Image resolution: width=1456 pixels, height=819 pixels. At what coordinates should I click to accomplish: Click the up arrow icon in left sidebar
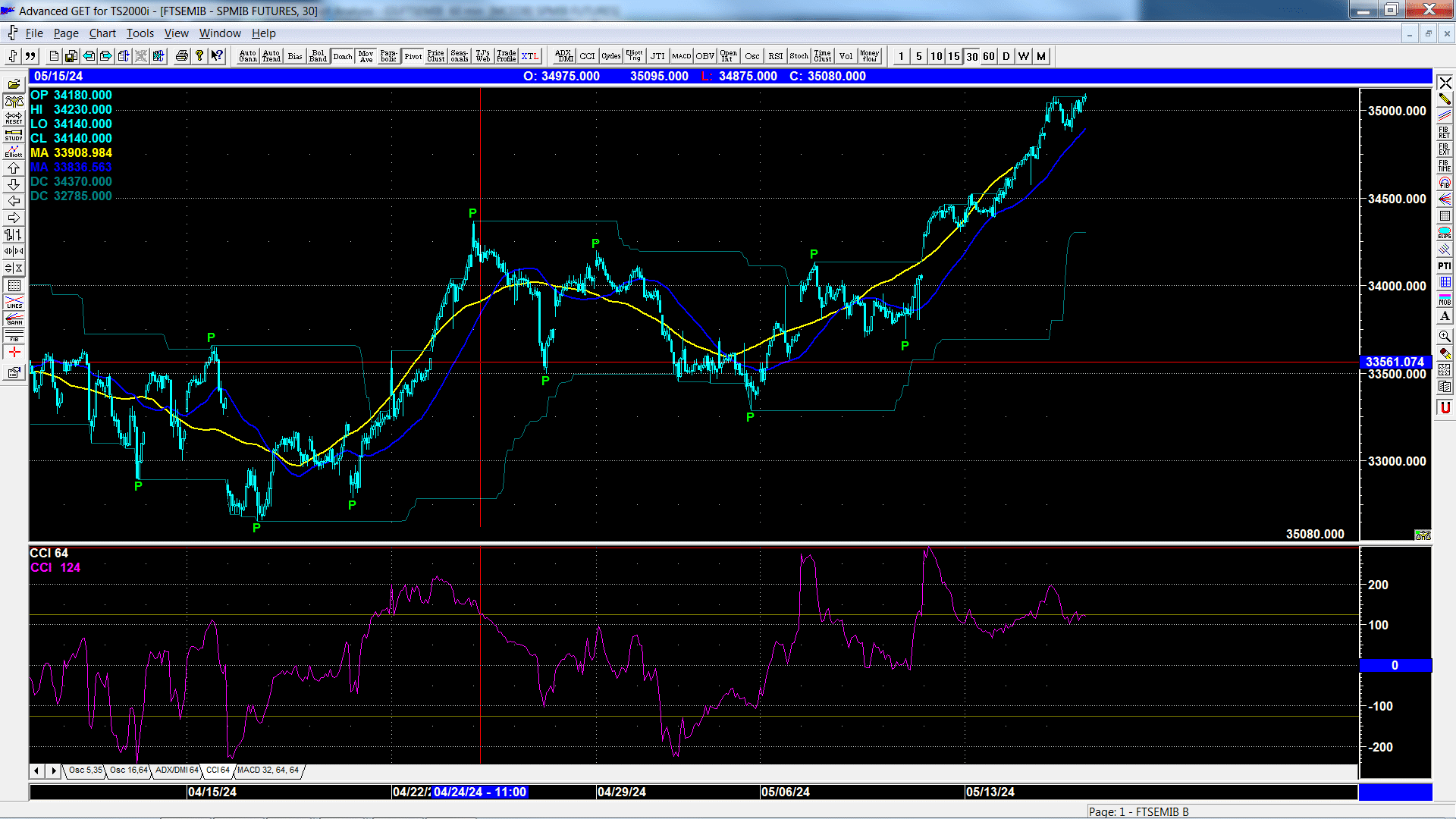[x=14, y=168]
